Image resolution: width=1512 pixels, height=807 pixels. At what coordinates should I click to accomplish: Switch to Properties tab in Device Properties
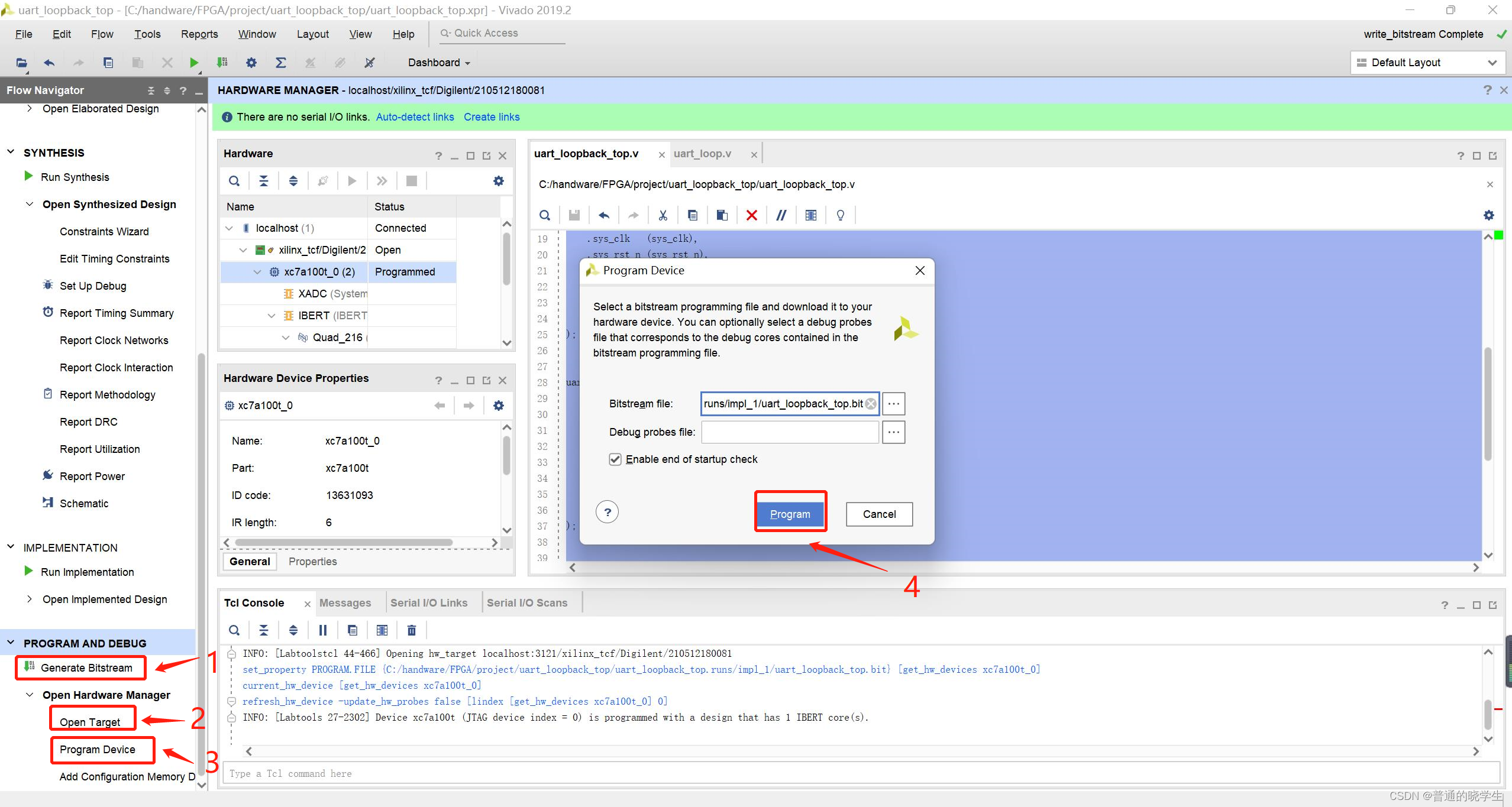[312, 562]
